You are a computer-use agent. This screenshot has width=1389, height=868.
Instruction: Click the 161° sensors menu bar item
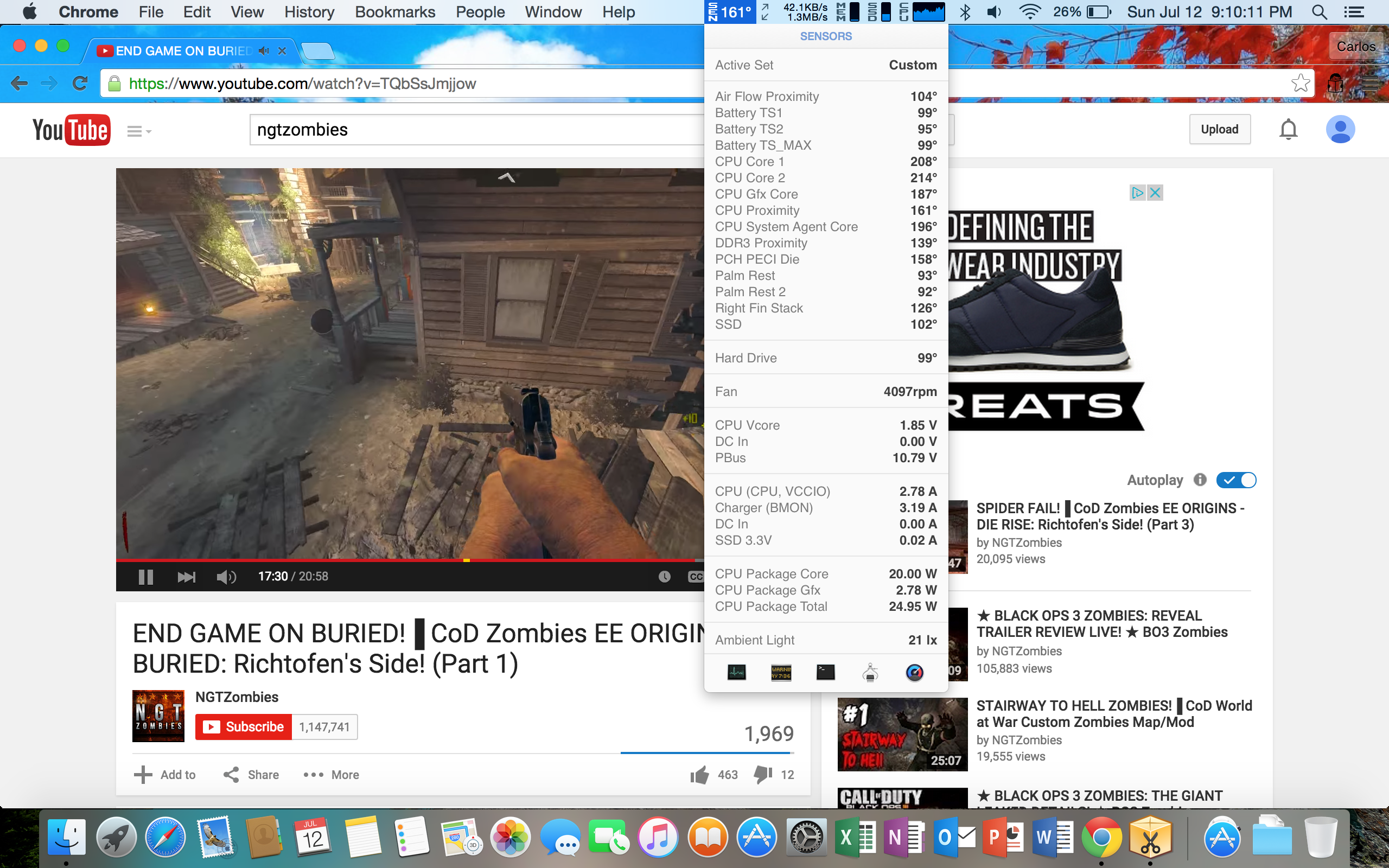click(x=731, y=12)
